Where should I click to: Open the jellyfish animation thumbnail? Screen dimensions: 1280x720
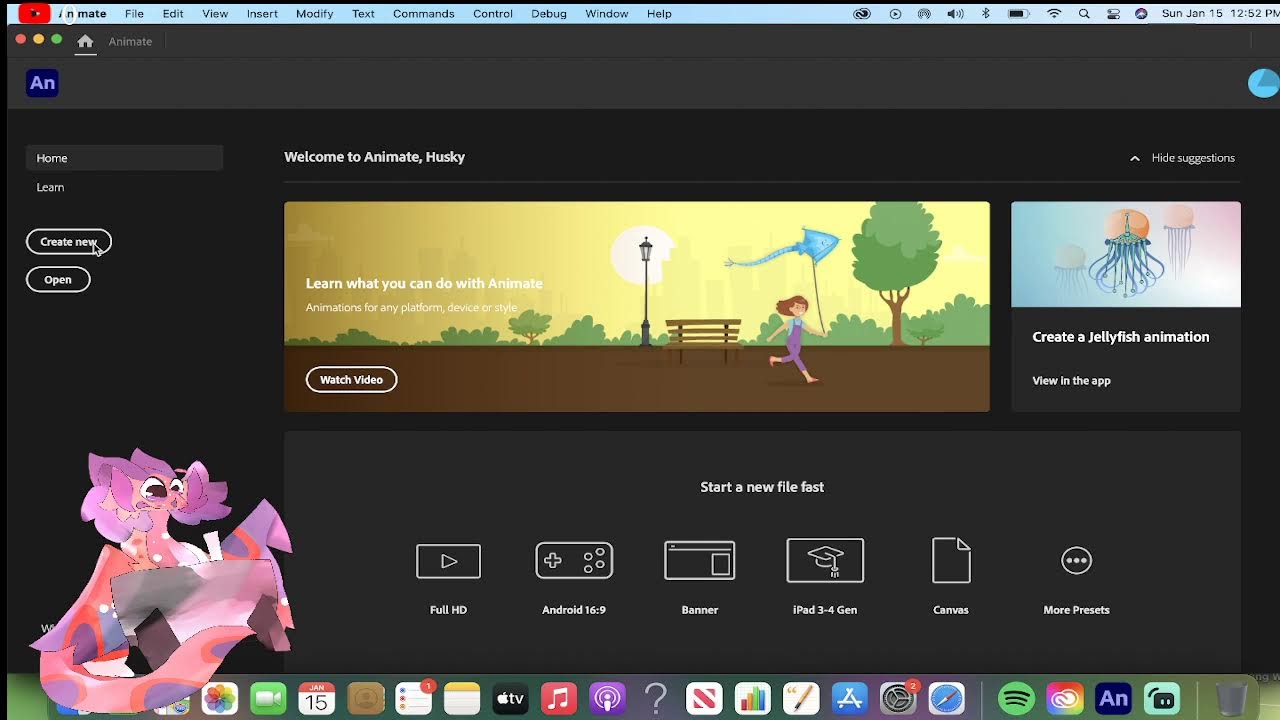click(x=1126, y=254)
